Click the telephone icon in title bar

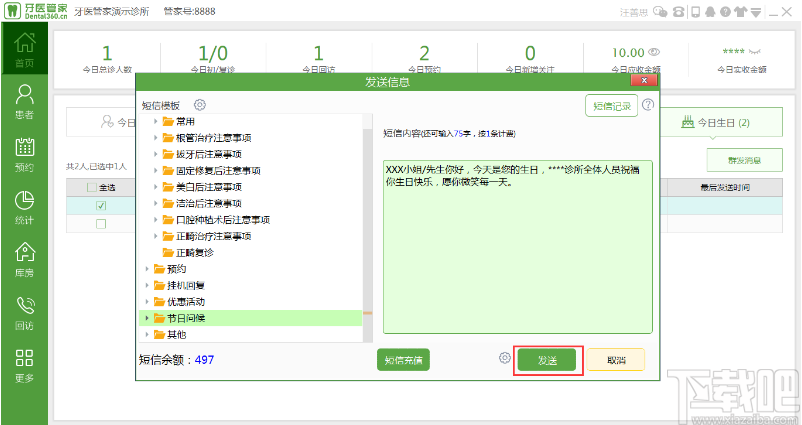point(679,12)
